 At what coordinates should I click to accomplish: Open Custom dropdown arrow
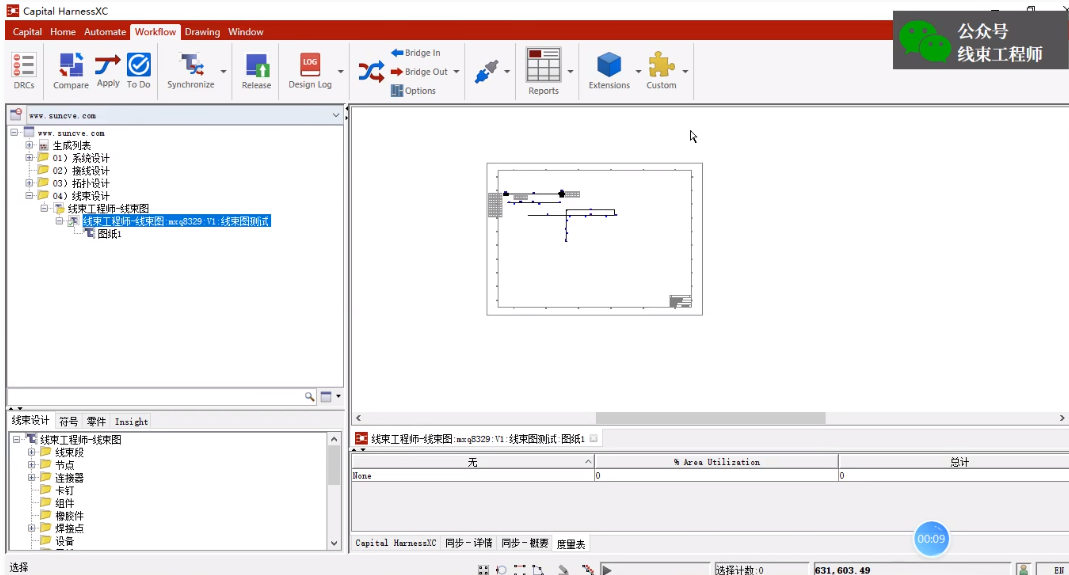[685, 72]
